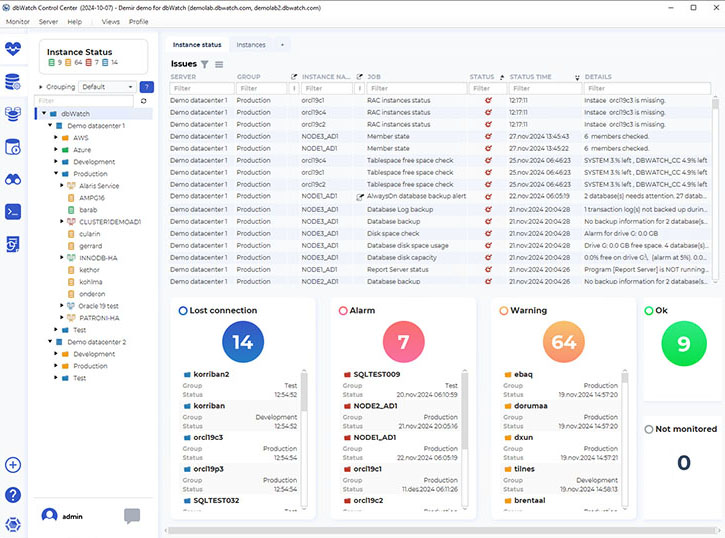Select the Not monitored status circle
The image size is (725, 538).
(649, 429)
